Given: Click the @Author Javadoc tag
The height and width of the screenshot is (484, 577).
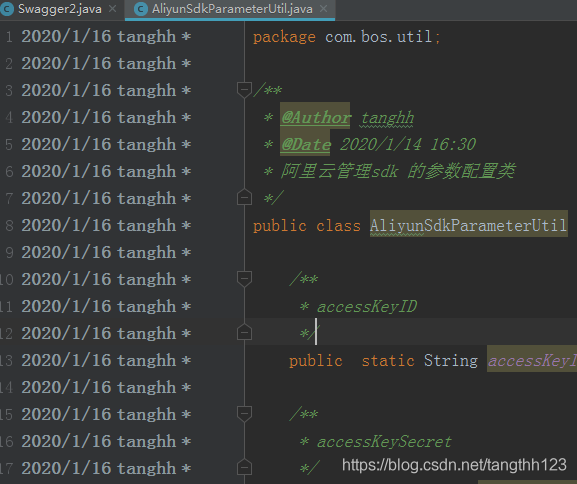Looking at the screenshot, I should click(315, 117).
